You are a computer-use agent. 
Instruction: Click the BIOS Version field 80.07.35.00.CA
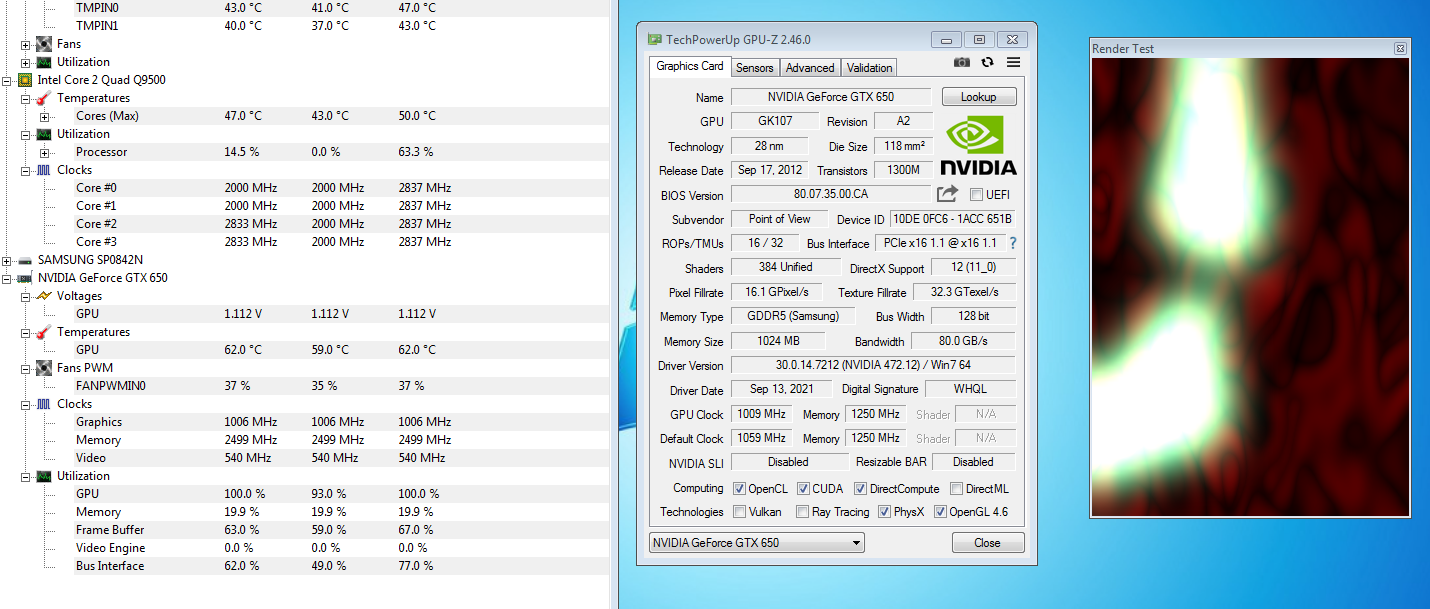(831, 195)
